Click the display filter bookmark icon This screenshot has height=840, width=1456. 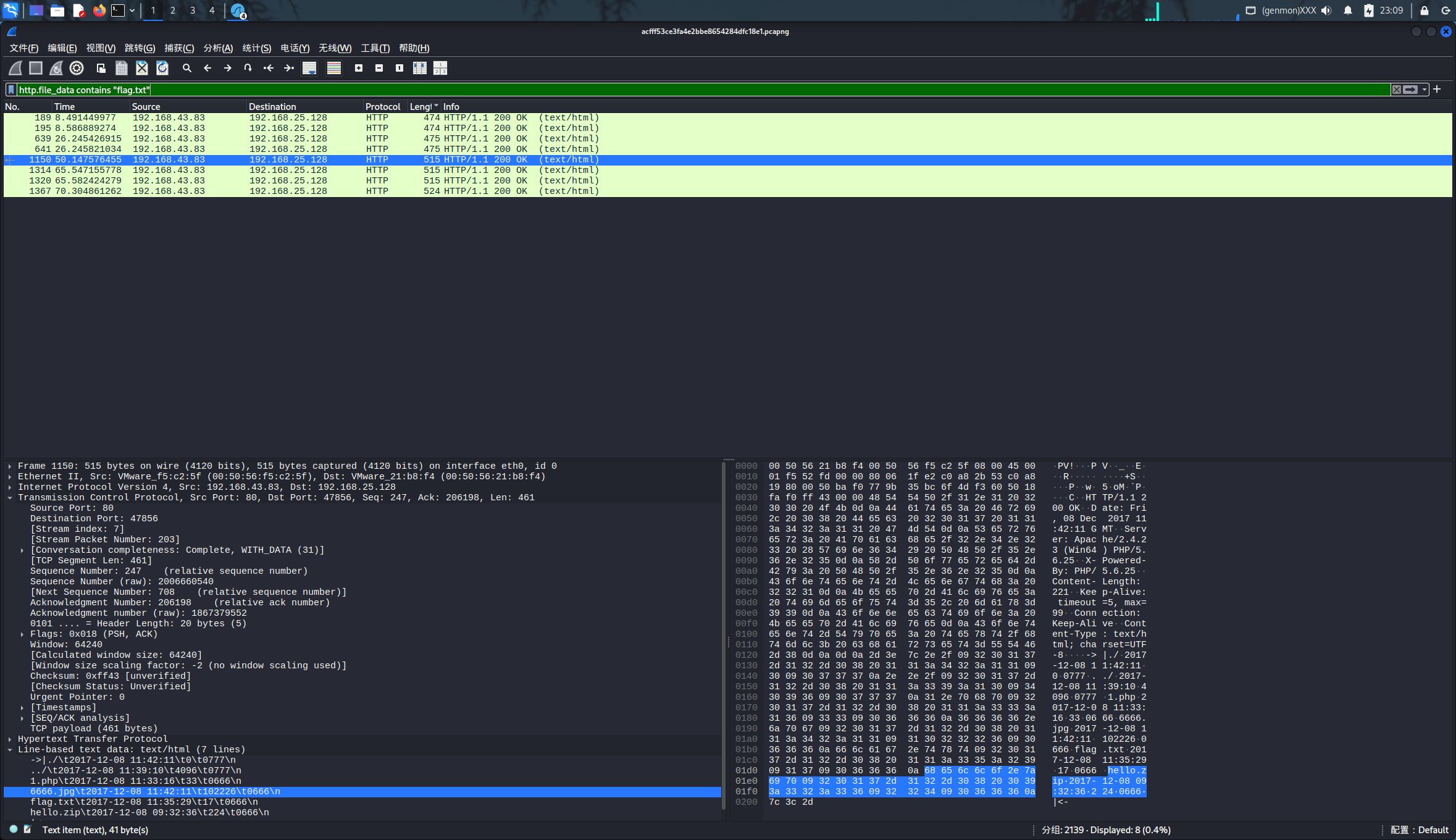pyautogui.click(x=10, y=90)
